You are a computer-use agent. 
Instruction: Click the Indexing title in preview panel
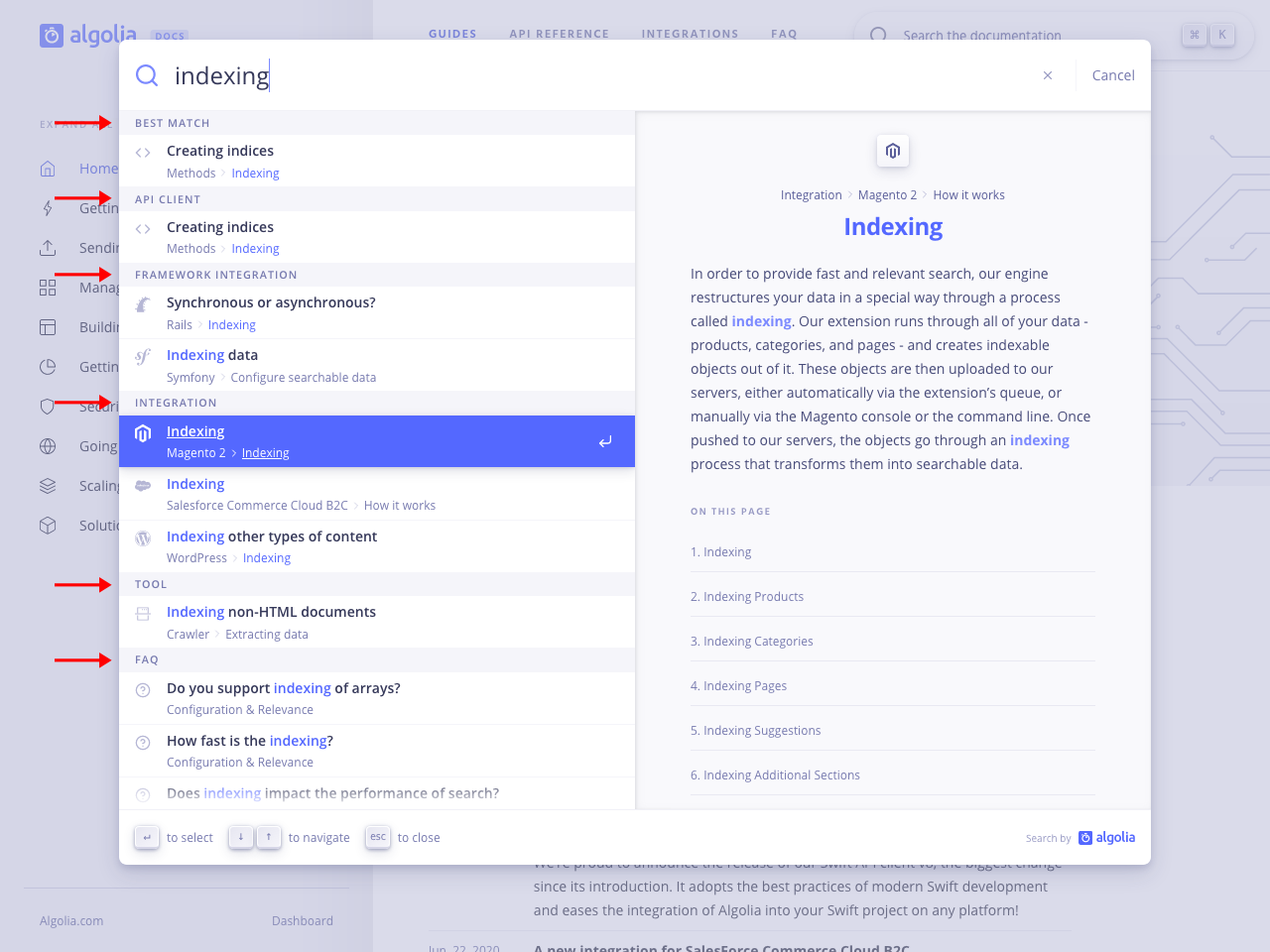pos(893,227)
